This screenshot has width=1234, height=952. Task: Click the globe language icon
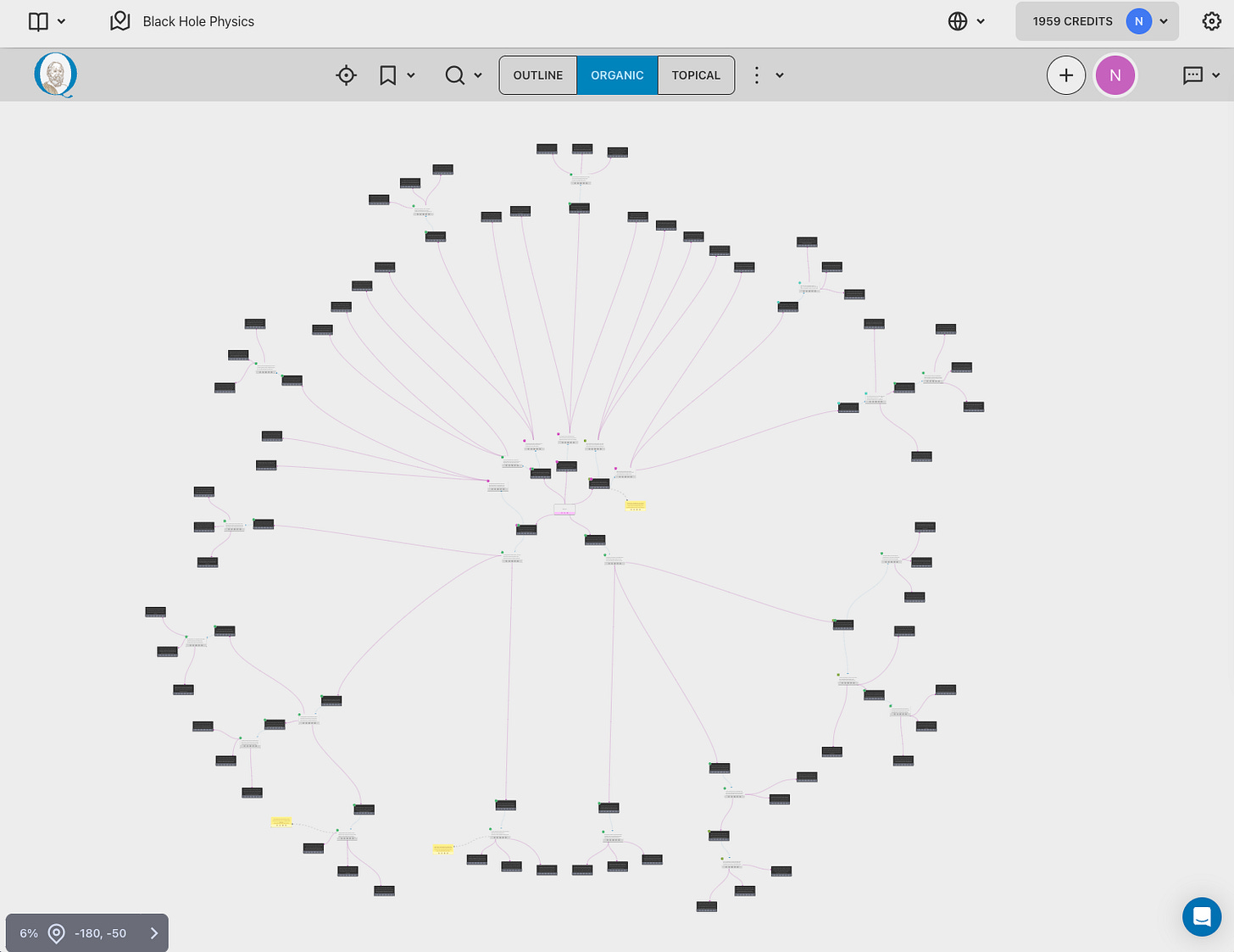click(958, 21)
